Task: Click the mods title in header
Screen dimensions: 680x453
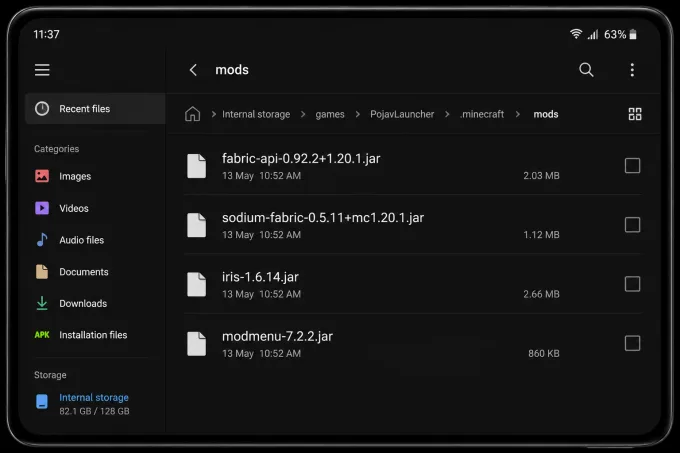Action: 232,70
